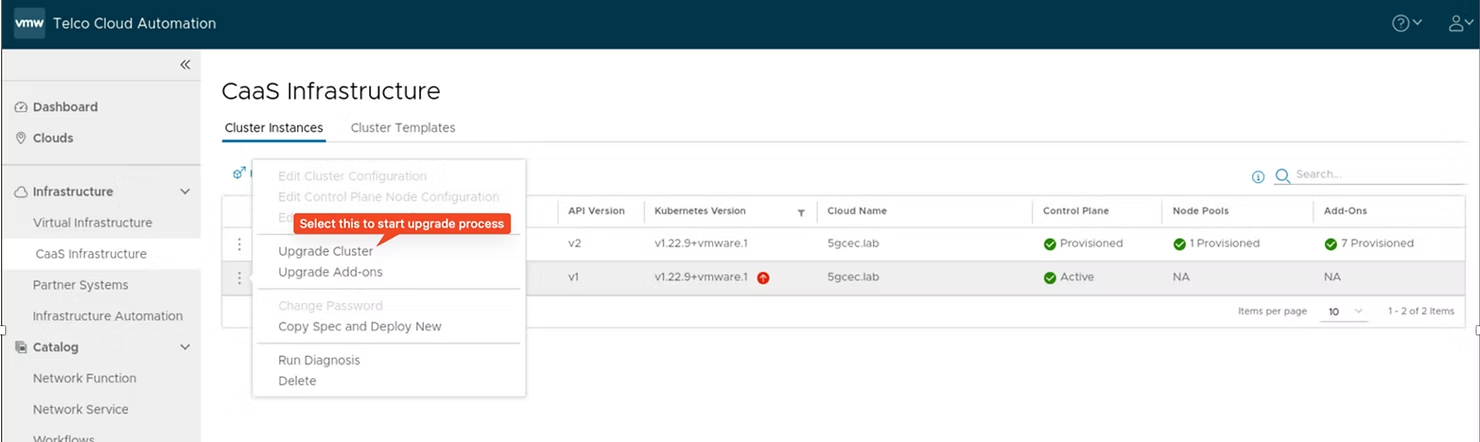This screenshot has height=442, width=1480.
Task: Open Network Service in the sidebar
Action: coord(80,409)
